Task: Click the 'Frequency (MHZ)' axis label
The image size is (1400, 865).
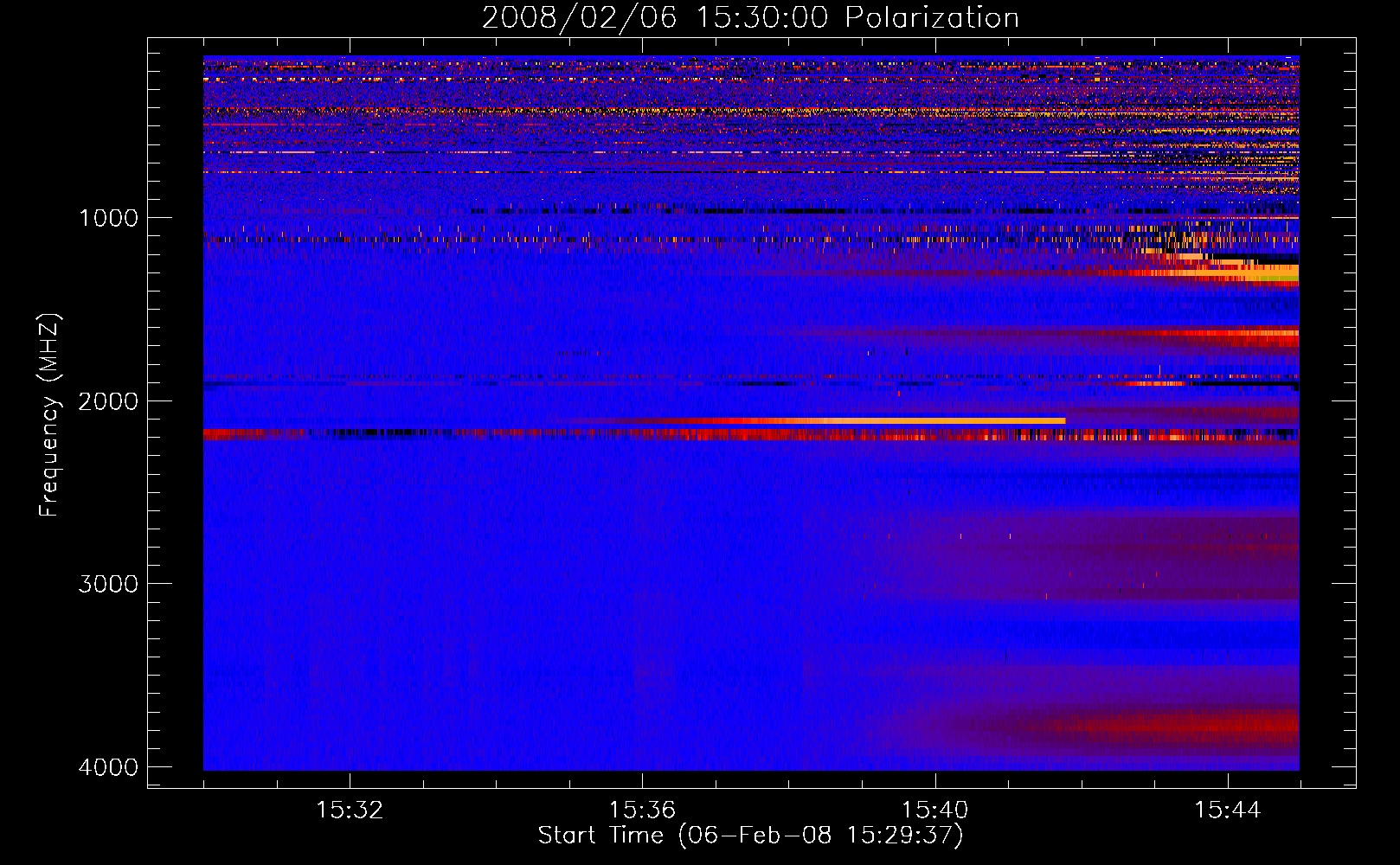Action: point(49,415)
